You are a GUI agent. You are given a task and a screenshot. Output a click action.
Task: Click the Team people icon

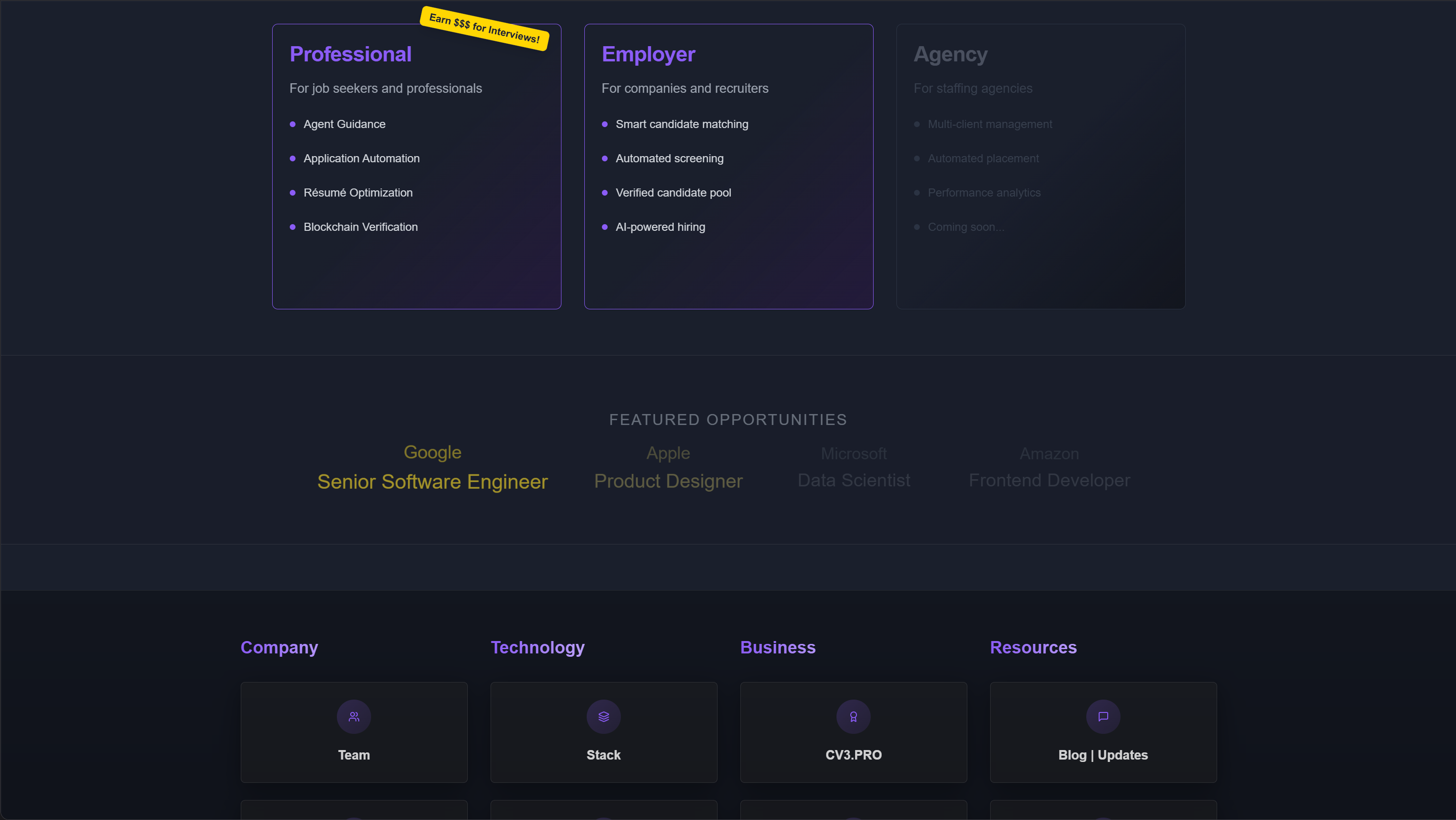click(x=354, y=717)
